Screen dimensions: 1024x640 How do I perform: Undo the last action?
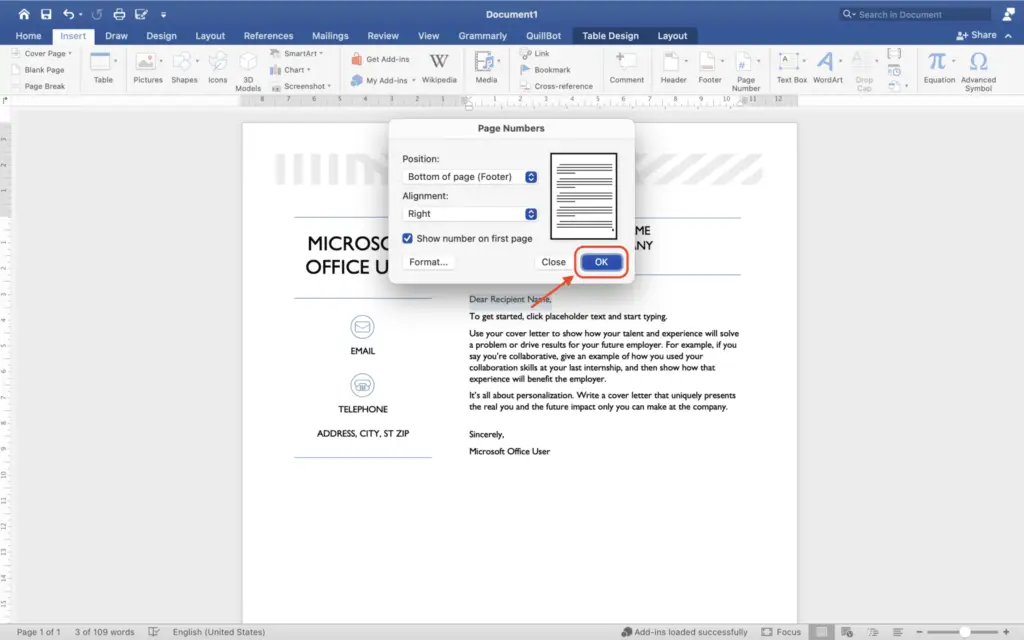click(69, 14)
